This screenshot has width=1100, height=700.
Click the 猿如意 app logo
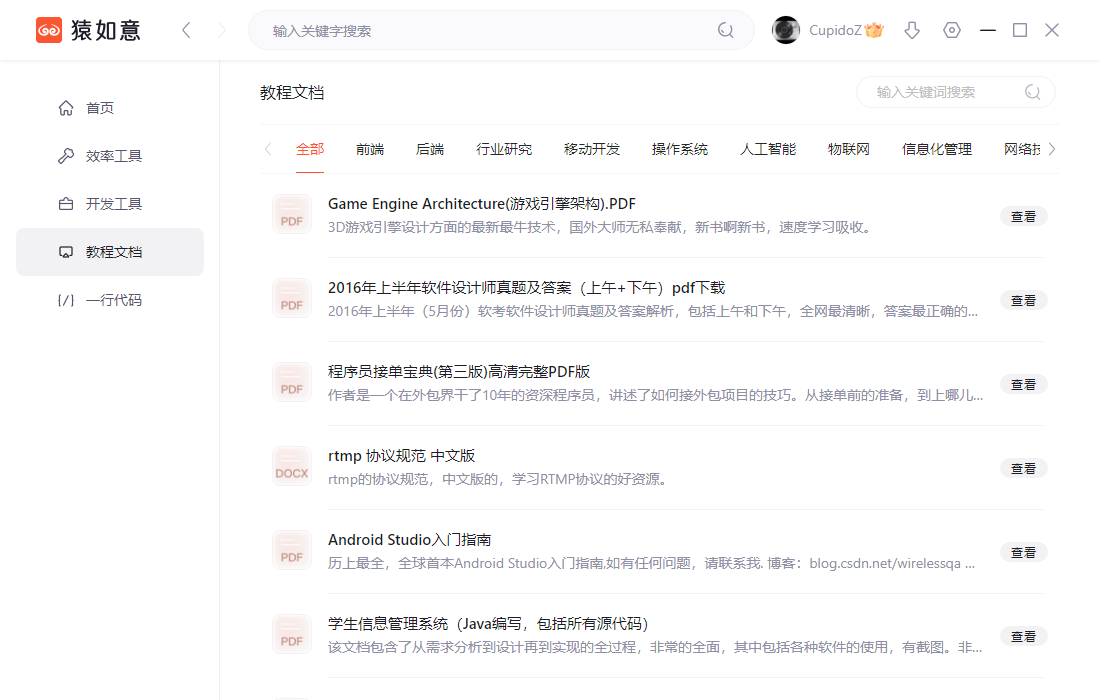[49, 30]
